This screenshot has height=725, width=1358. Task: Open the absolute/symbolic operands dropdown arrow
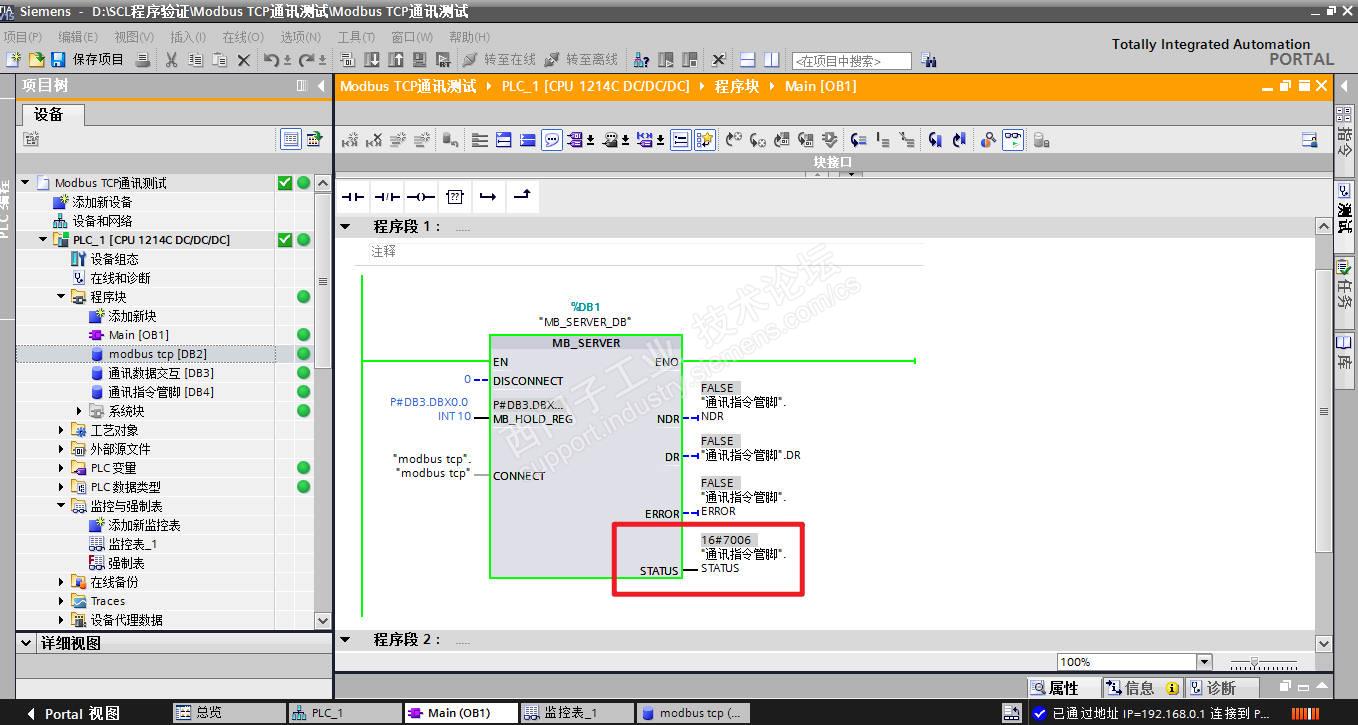point(590,140)
